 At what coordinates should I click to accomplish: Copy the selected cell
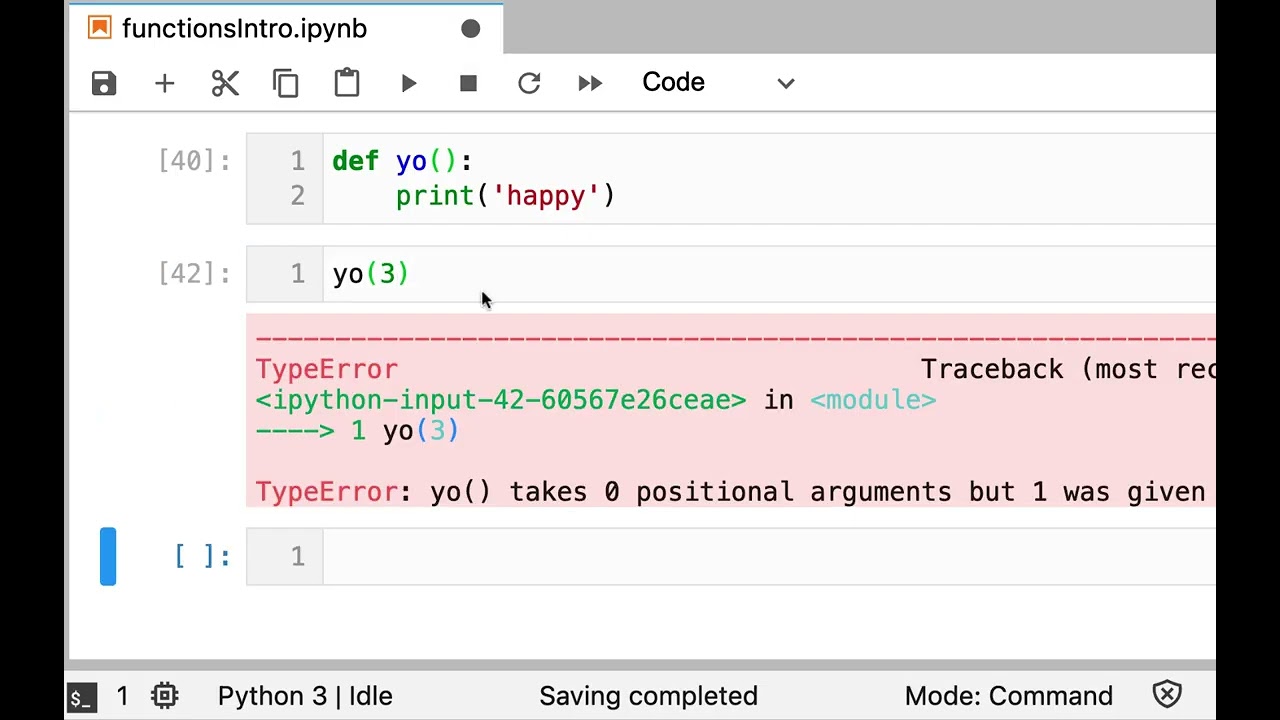point(286,83)
